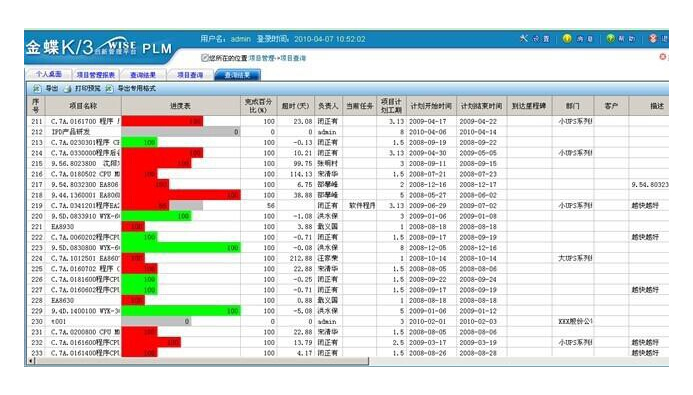Open settings via the wrench 设置 icon
693x395 pixels.
pyautogui.click(x=524, y=39)
